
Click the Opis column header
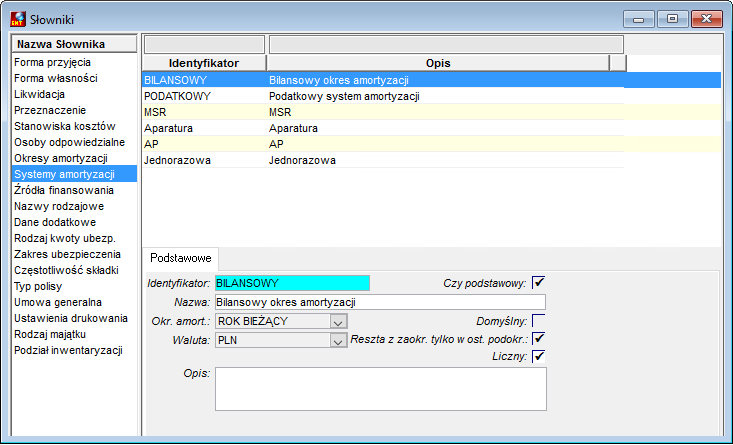point(438,63)
